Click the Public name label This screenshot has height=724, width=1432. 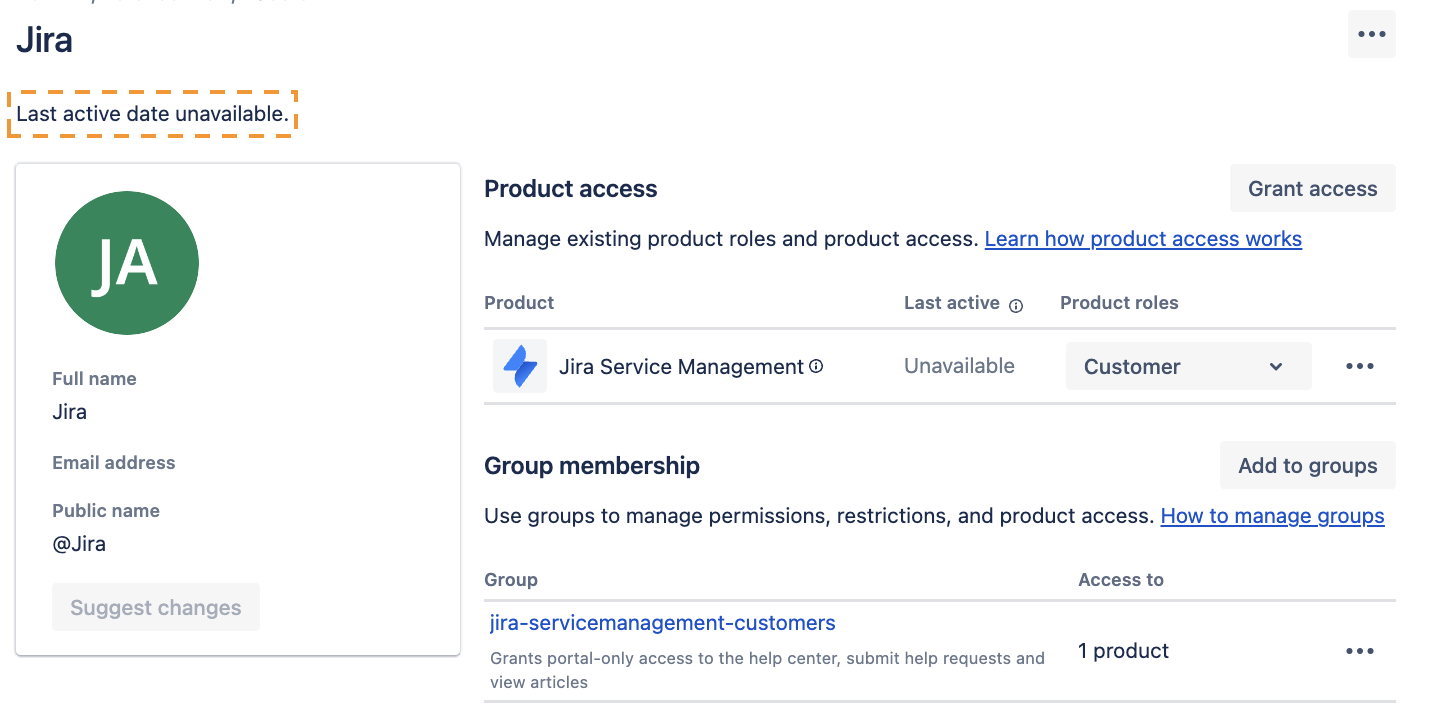106,511
